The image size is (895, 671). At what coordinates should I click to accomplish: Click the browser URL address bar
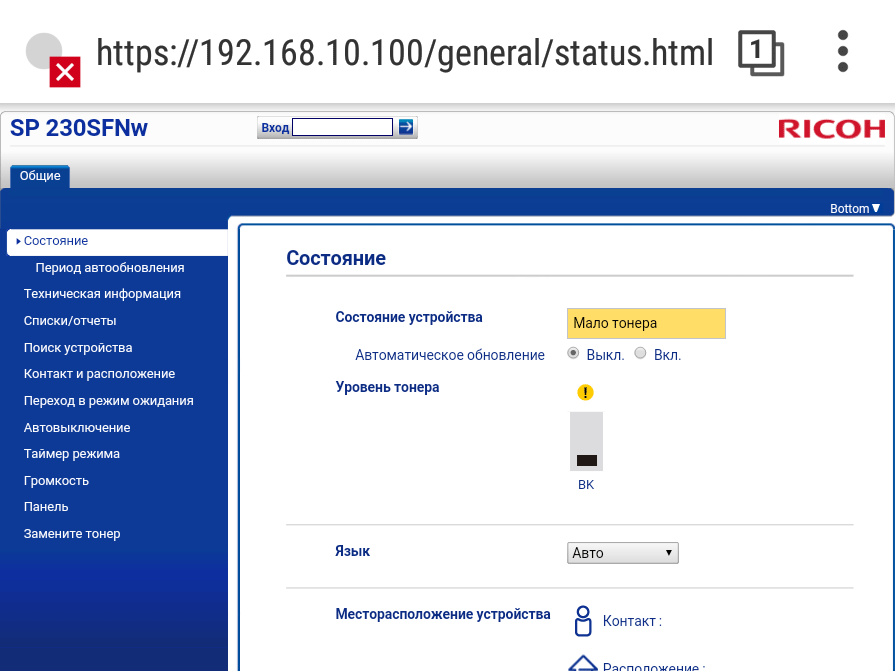point(405,53)
